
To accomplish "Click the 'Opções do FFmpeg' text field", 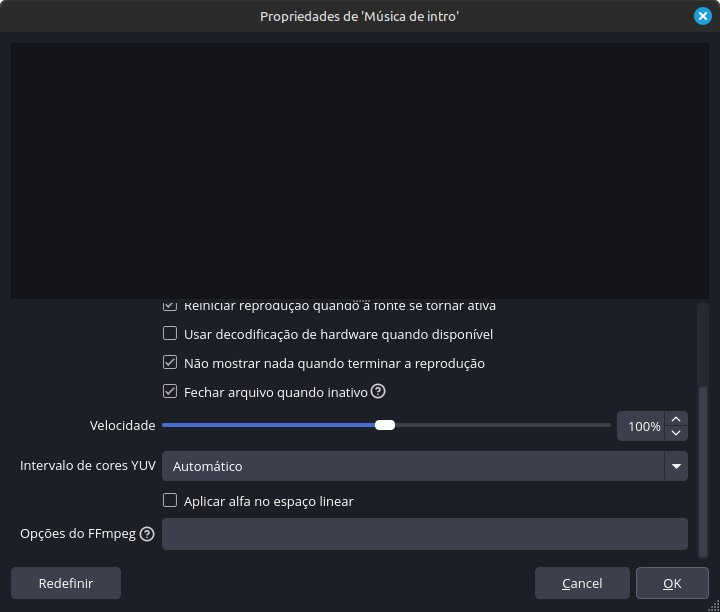I will [x=425, y=534].
